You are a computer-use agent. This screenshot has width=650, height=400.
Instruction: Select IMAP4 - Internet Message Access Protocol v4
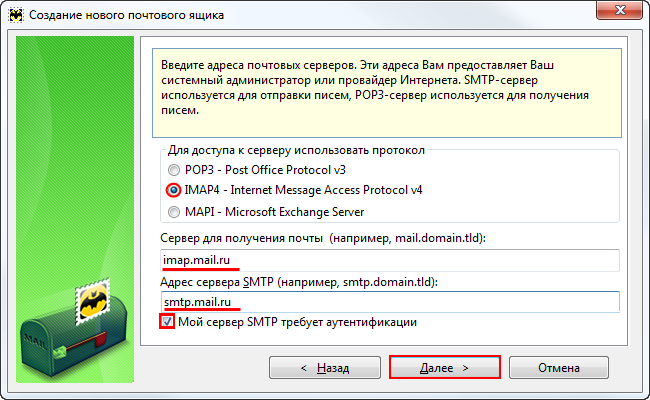(176, 190)
